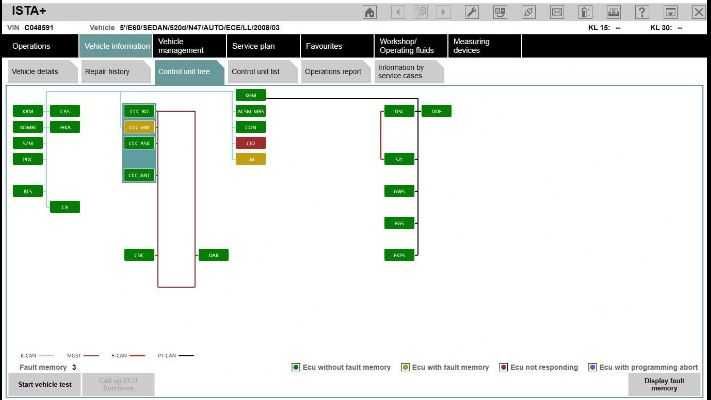The image size is (711, 400).
Task: Click the 'Ecu not responding' legend entry
Action: [x=539, y=367]
